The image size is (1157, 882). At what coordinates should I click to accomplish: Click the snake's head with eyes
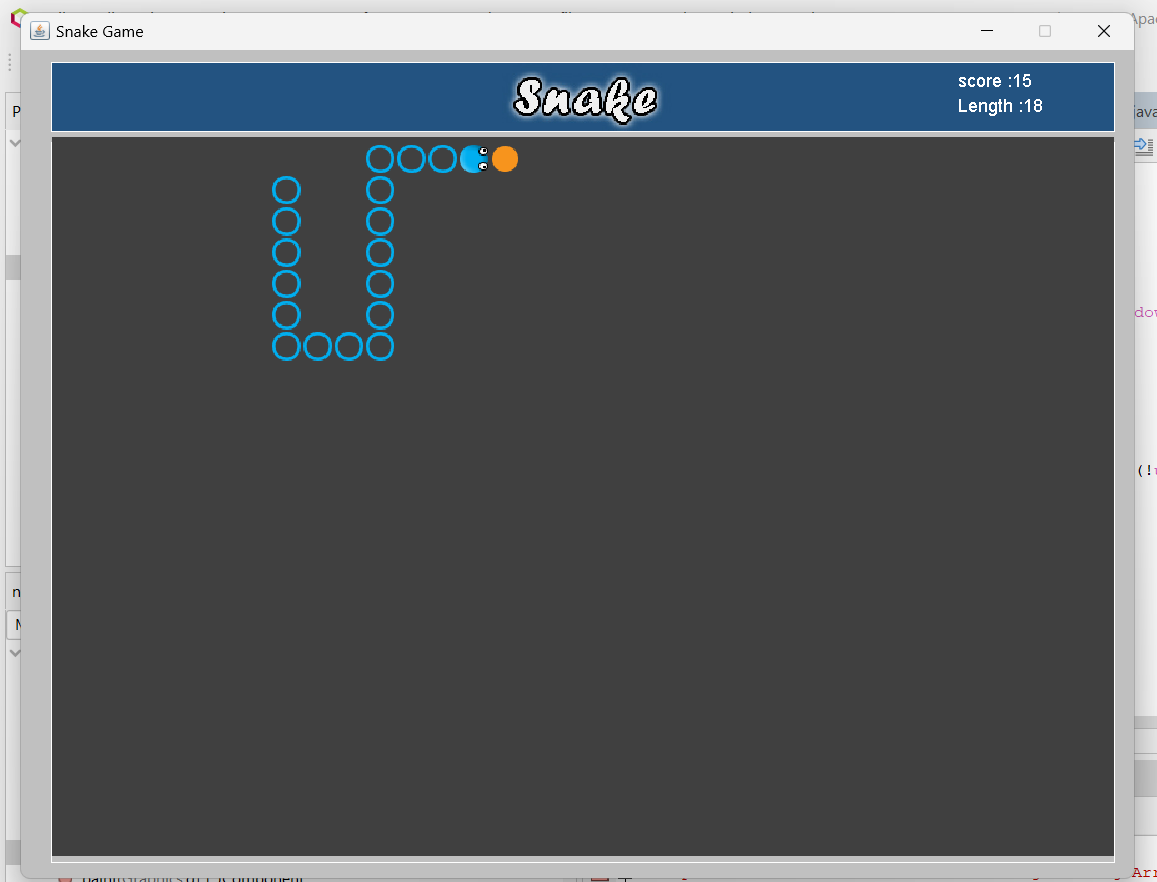point(473,159)
